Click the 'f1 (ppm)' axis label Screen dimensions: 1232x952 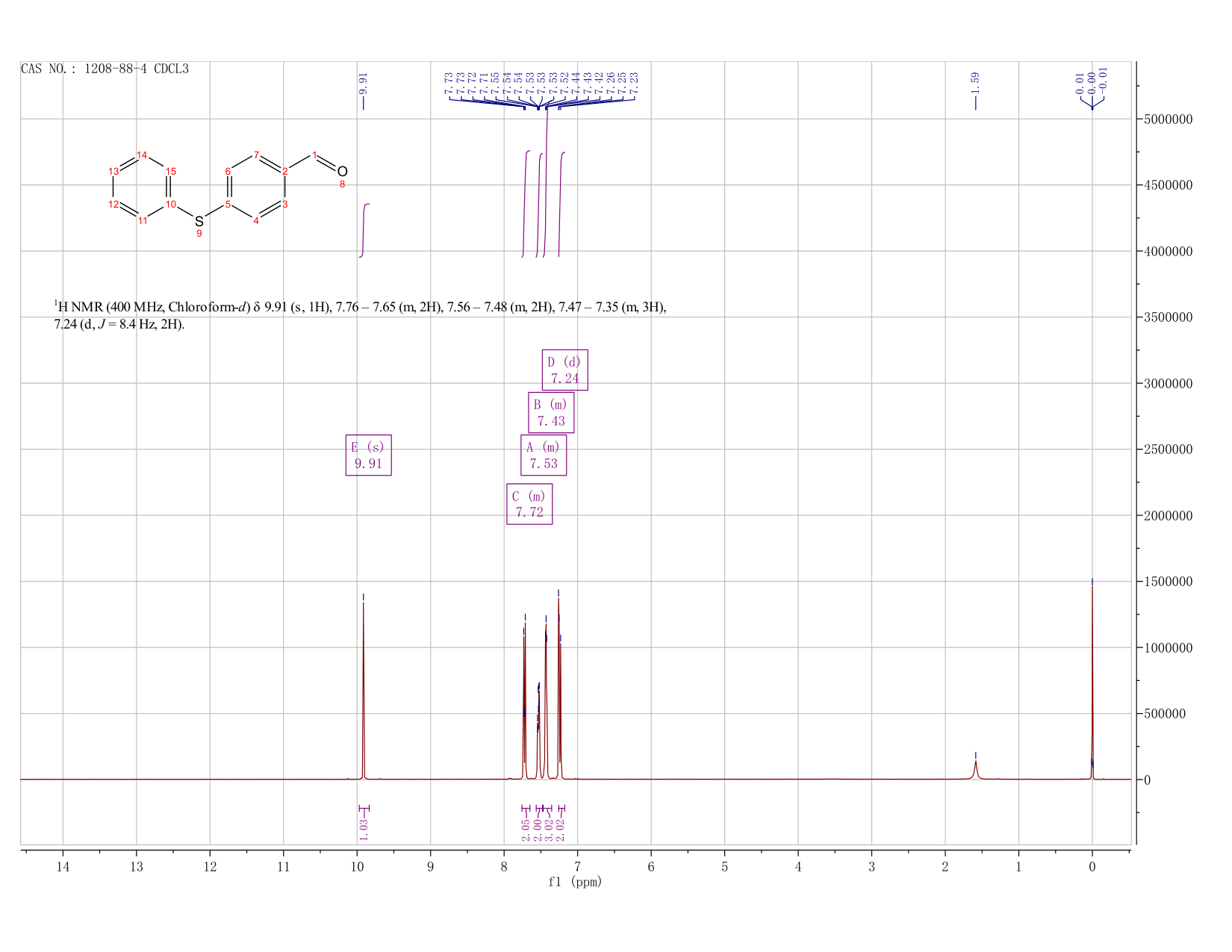[x=575, y=882]
